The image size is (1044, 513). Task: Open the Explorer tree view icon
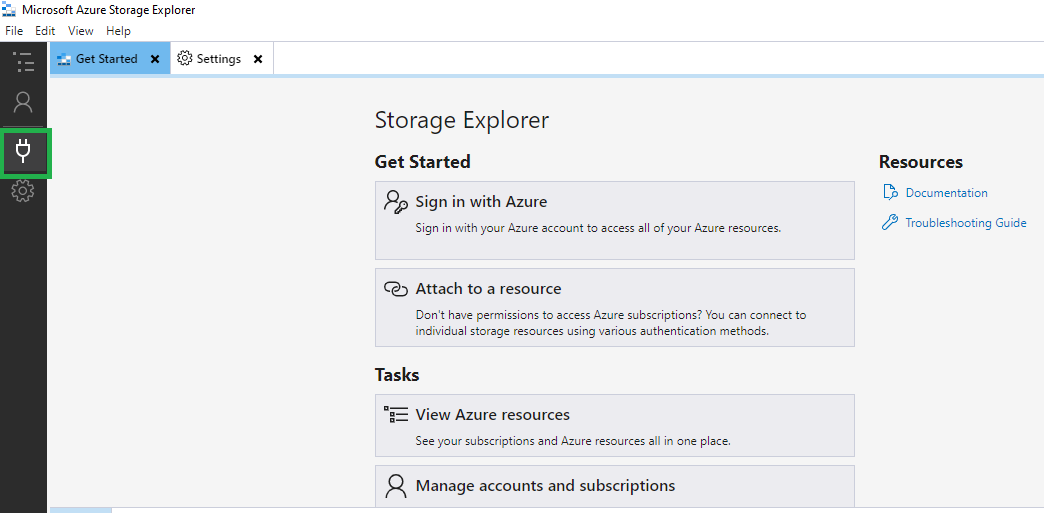pos(23,62)
